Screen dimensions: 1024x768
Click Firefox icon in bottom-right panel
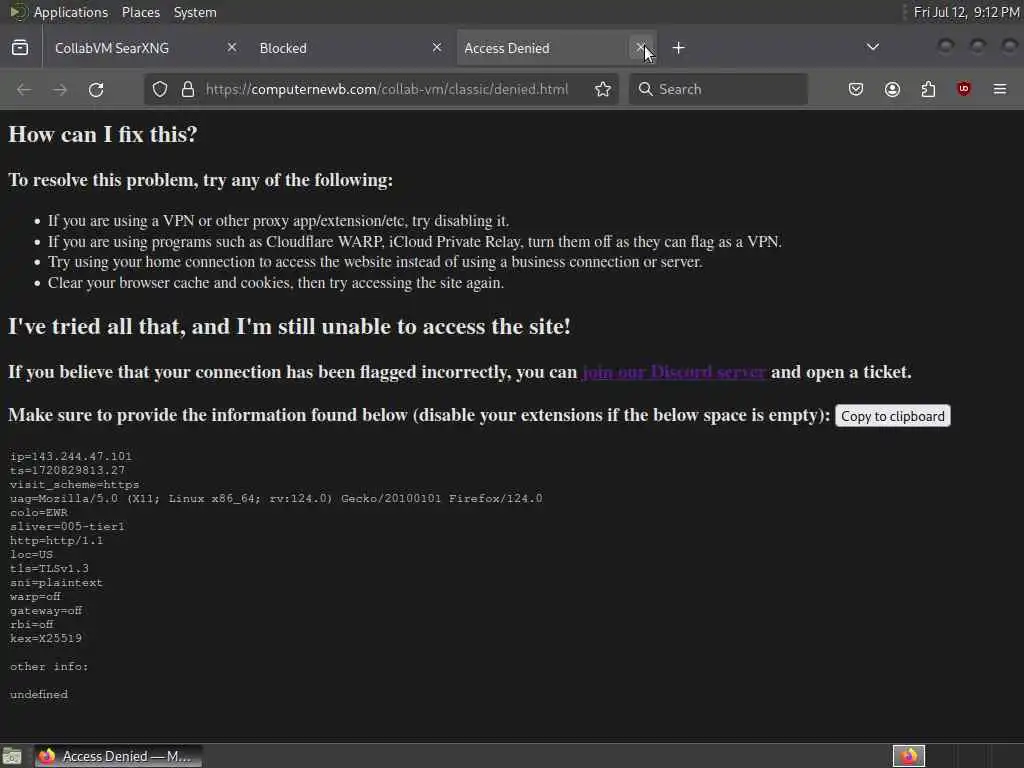(x=908, y=756)
